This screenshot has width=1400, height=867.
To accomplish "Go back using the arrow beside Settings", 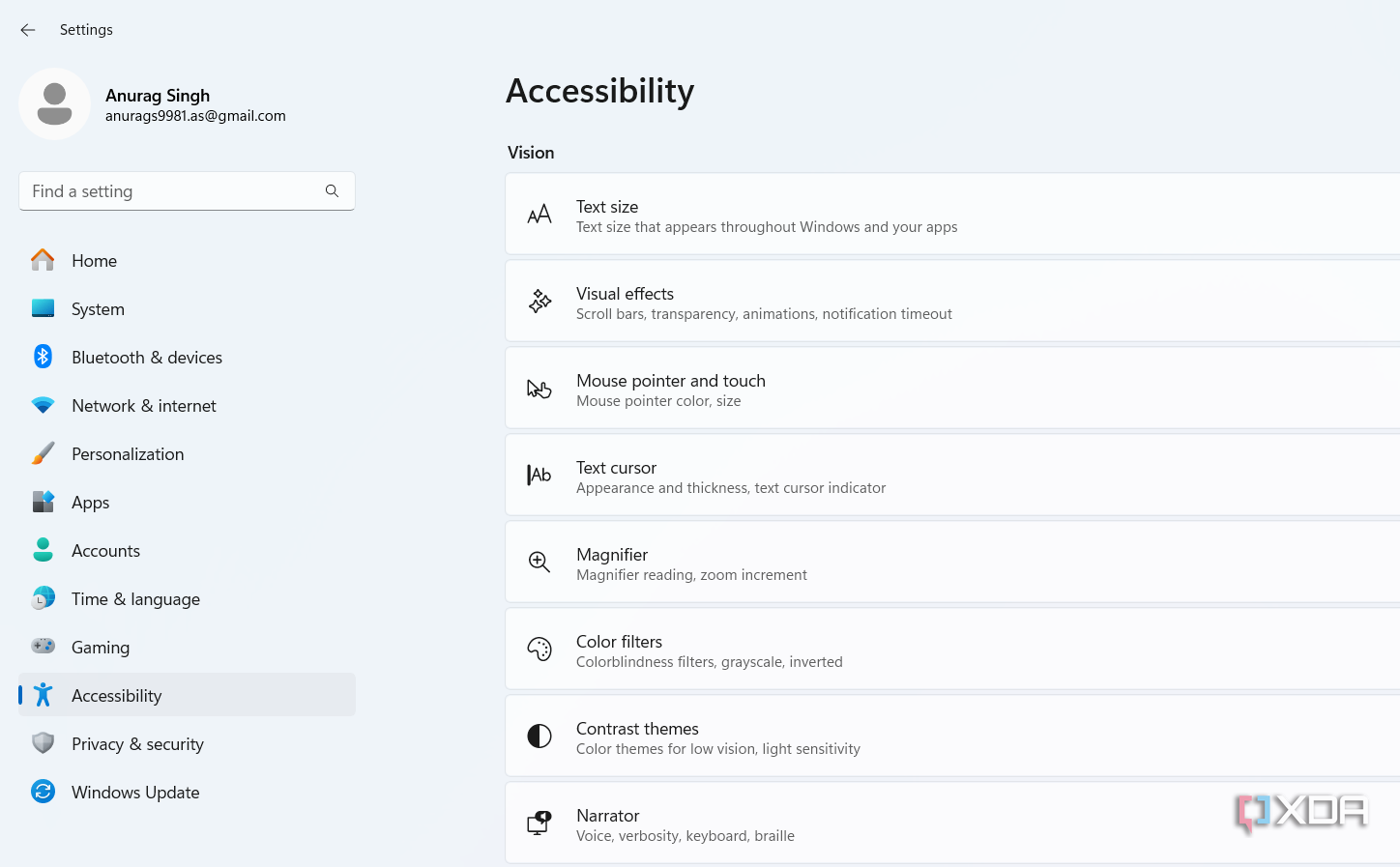I will click(x=28, y=30).
